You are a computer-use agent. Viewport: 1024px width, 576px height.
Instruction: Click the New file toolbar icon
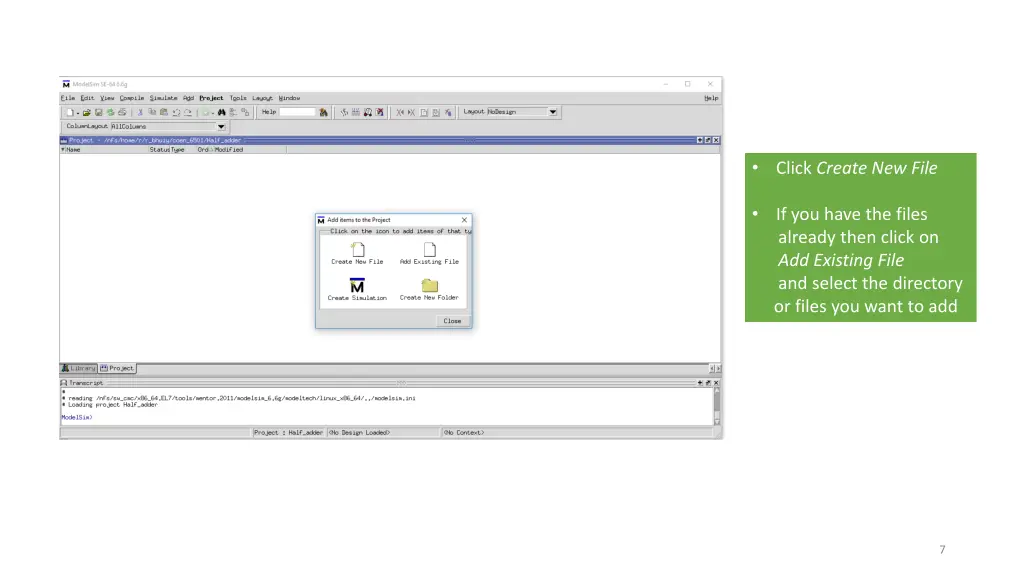click(70, 112)
